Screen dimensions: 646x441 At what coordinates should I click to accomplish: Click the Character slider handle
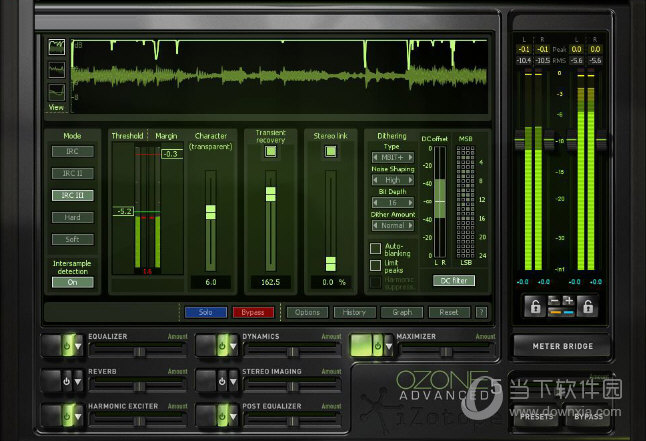point(211,212)
